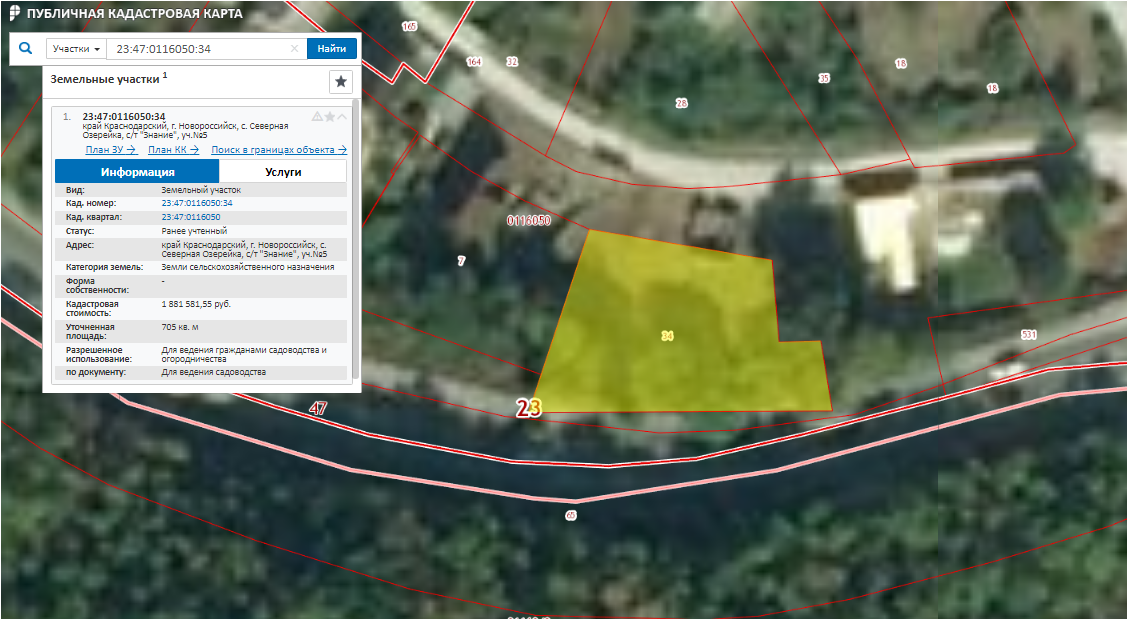Click parcel label 65 on the map
Viewport: 1128px width, 620px height.
[x=571, y=515]
